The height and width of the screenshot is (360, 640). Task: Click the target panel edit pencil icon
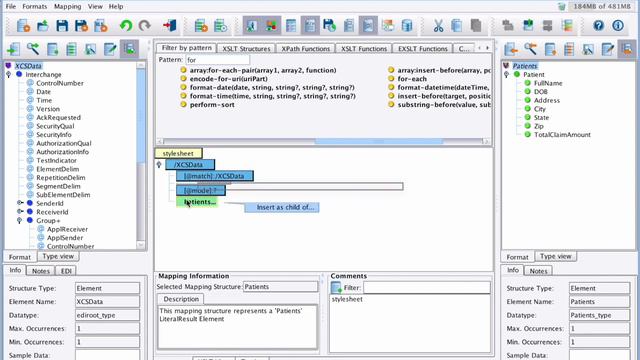pos(607,49)
